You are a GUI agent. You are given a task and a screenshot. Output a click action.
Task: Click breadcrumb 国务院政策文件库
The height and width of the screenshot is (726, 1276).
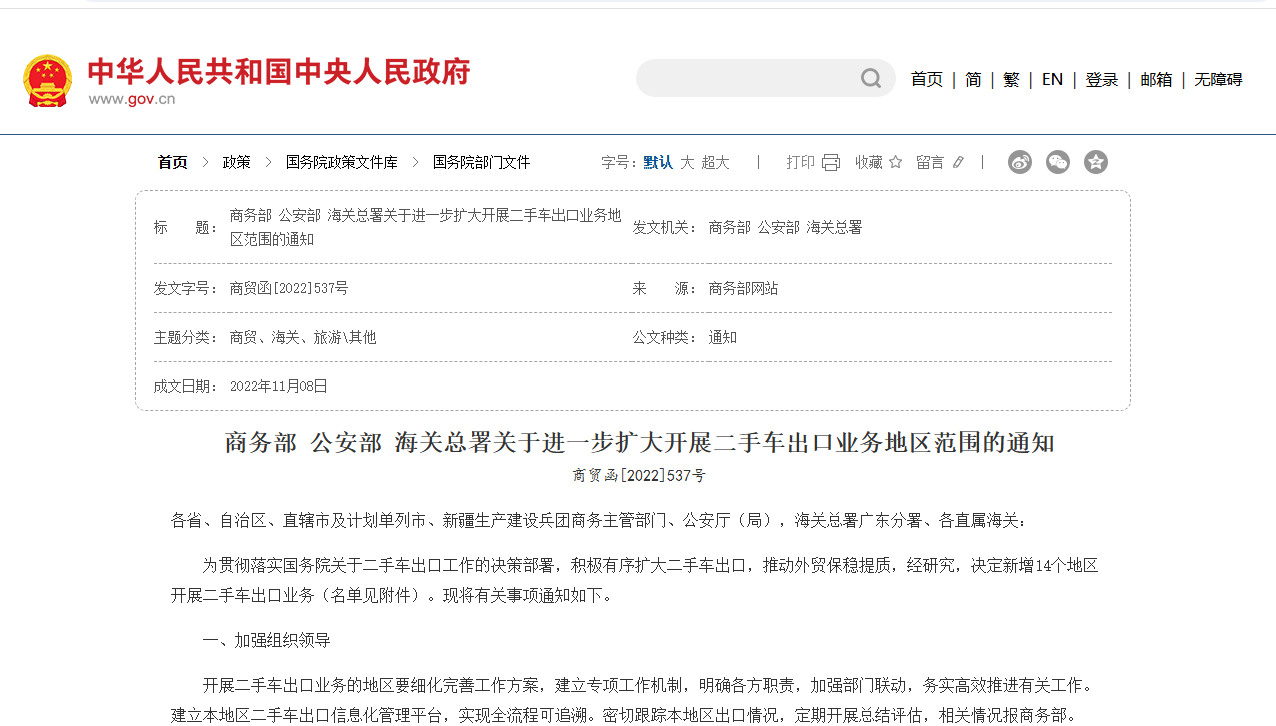click(341, 162)
